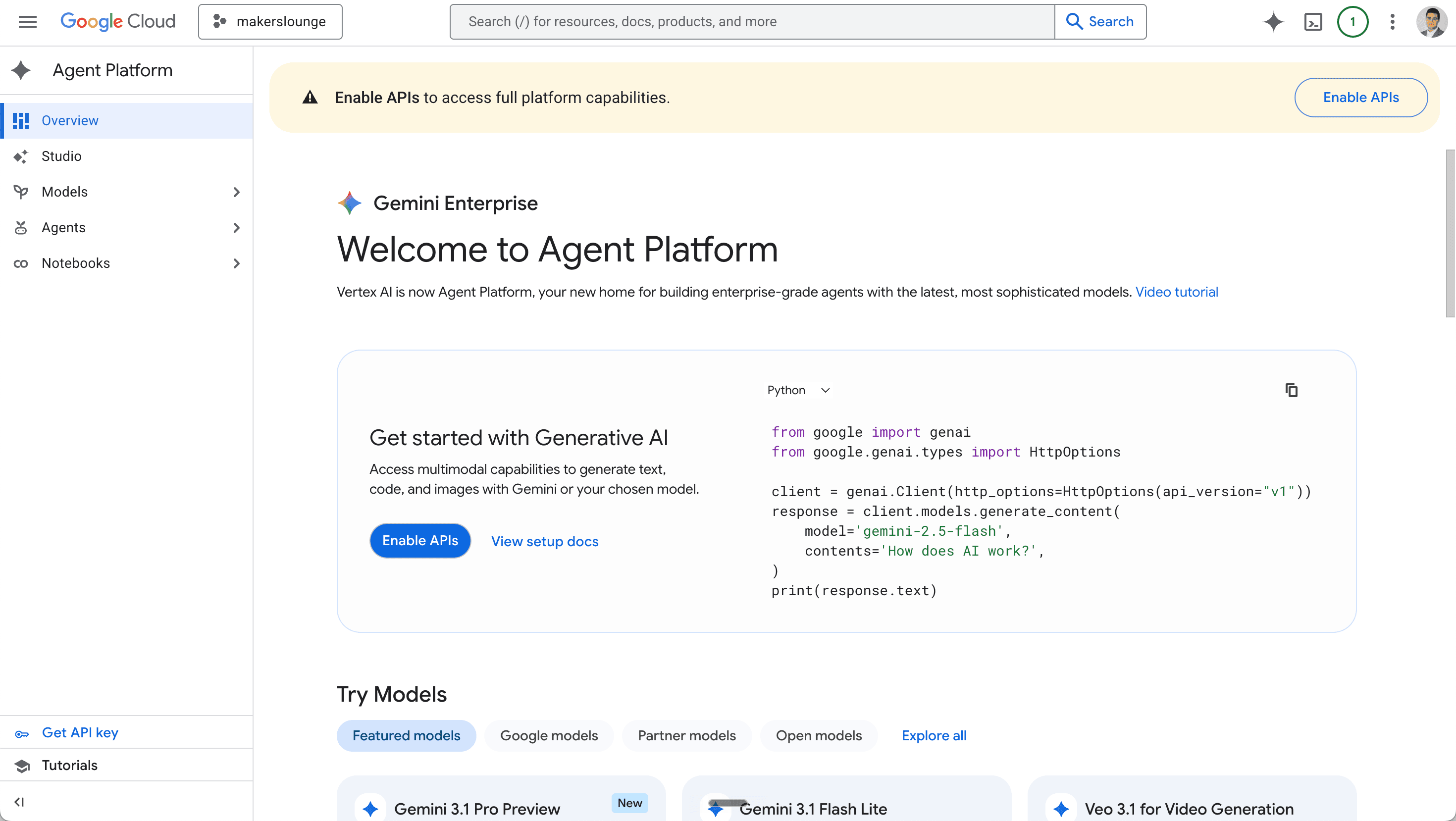This screenshot has width=1456, height=821.
Task: Click the New badge on Gemini 3.1 Pro
Action: click(x=629, y=802)
